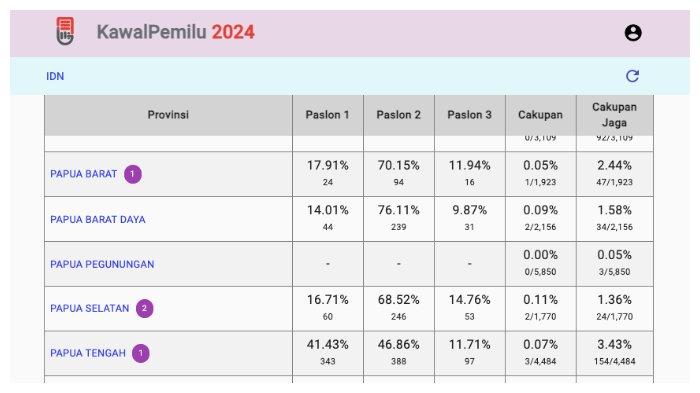This screenshot has width=700, height=393.
Task: Click the purple badge beside Papua Barat
Action: click(x=133, y=174)
